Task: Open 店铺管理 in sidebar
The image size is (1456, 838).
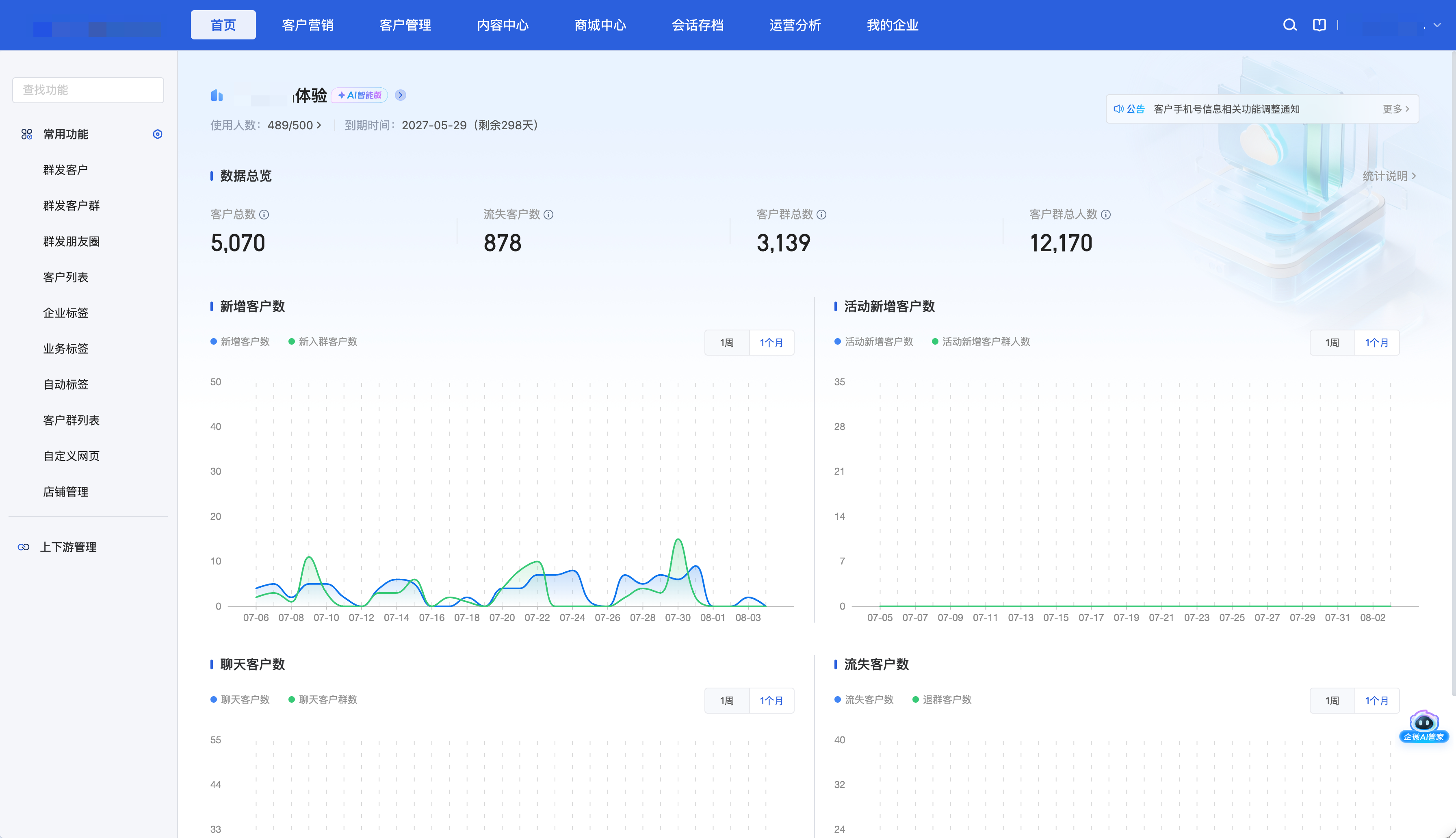Action: (65, 492)
